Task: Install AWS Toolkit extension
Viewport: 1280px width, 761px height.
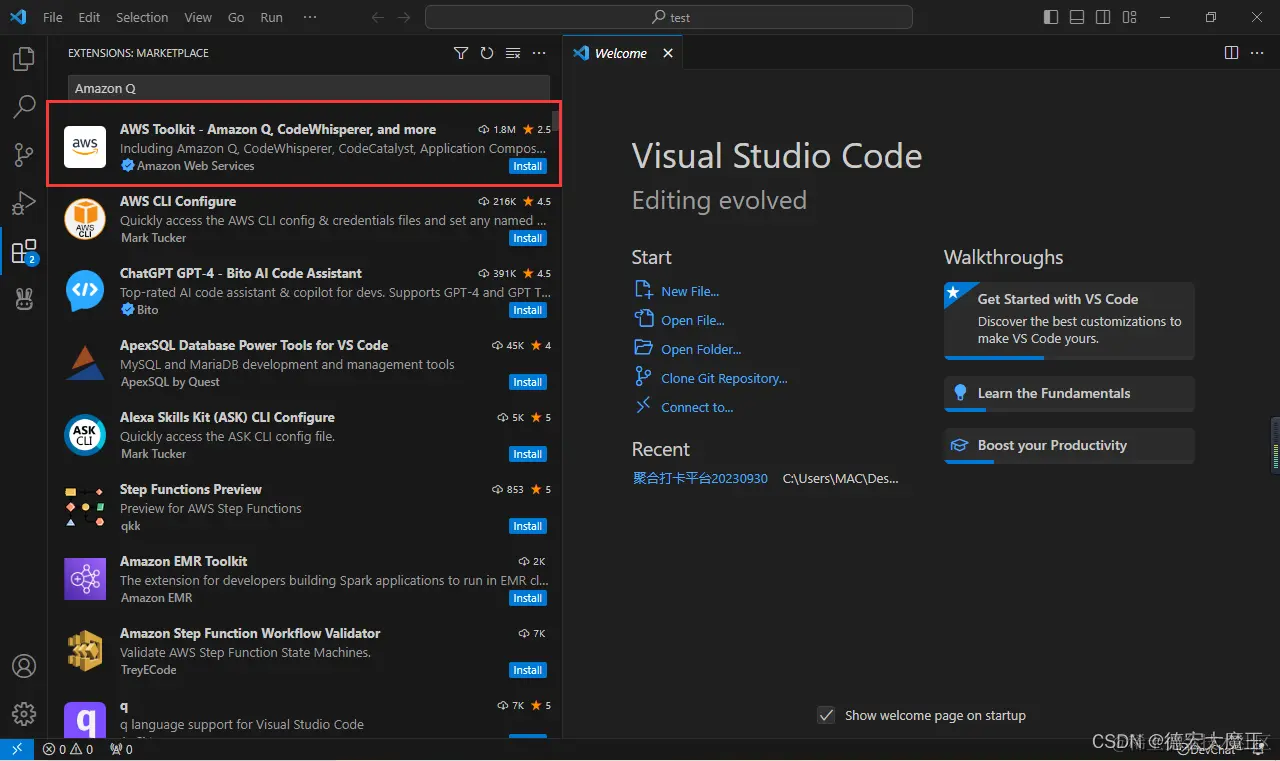Action: [527, 166]
